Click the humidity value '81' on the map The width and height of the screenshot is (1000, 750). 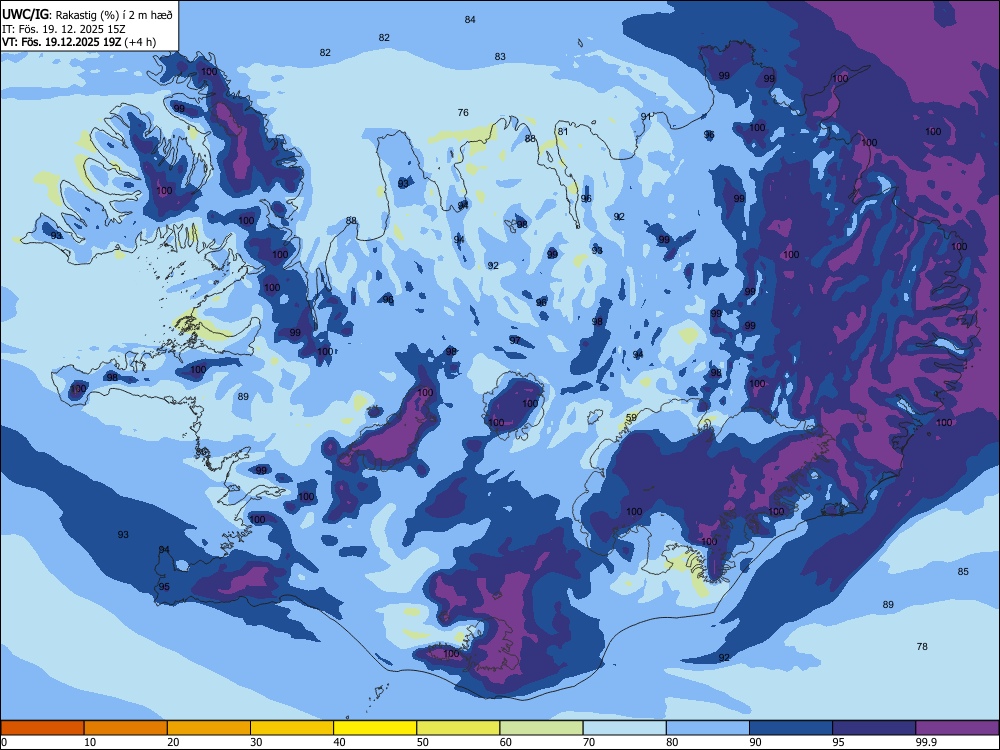pos(562,132)
